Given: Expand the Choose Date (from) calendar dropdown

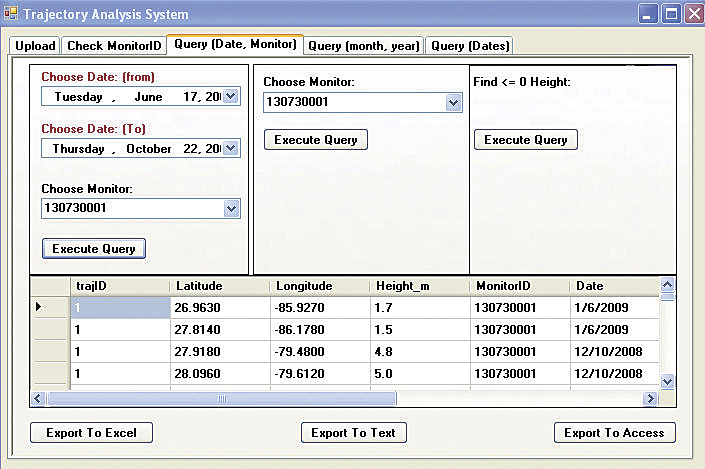Looking at the screenshot, I should (x=231, y=96).
